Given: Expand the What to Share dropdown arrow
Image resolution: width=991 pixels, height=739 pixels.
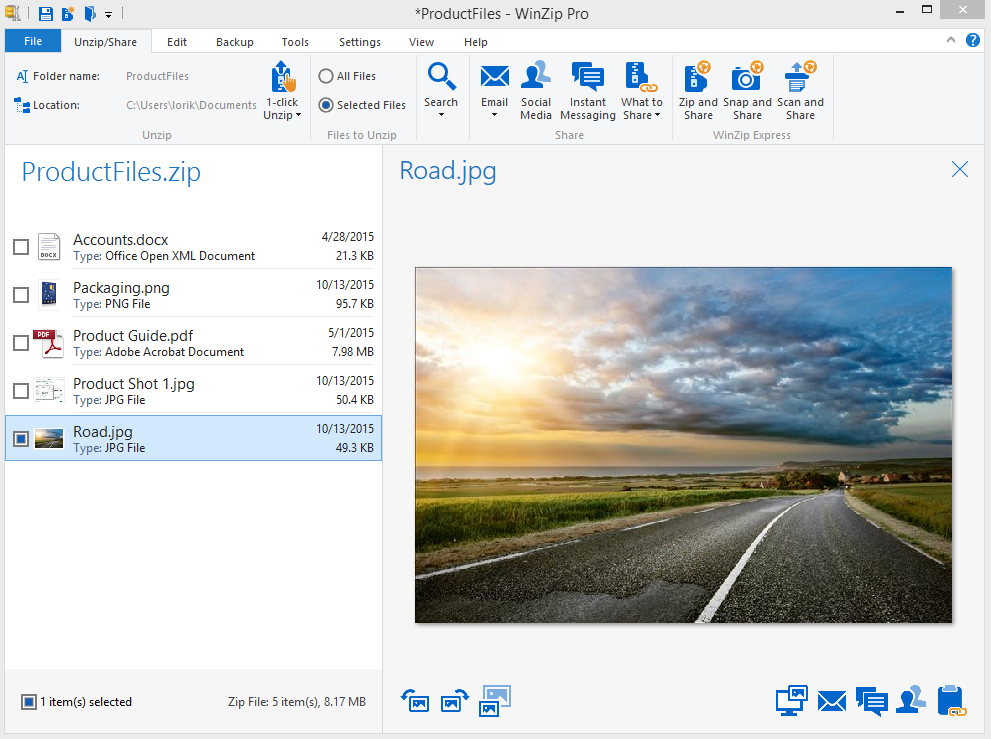Looking at the screenshot, I should pyautogui.click(x=657, y=115).
